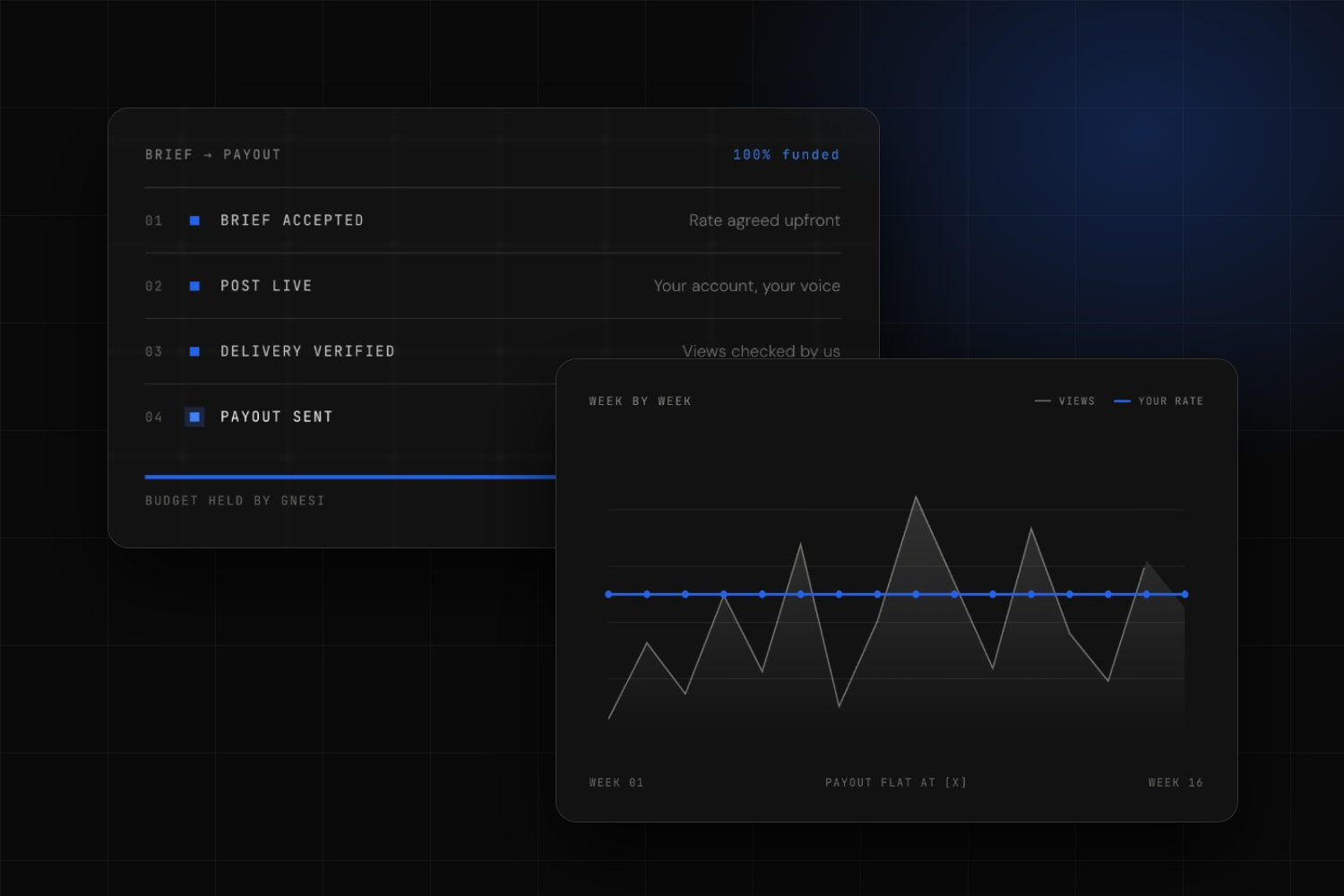The height and width of the screenshot is (896, 1344).
Task: Select step number "04" before Payout Sent
Action: tap(154, 417)
